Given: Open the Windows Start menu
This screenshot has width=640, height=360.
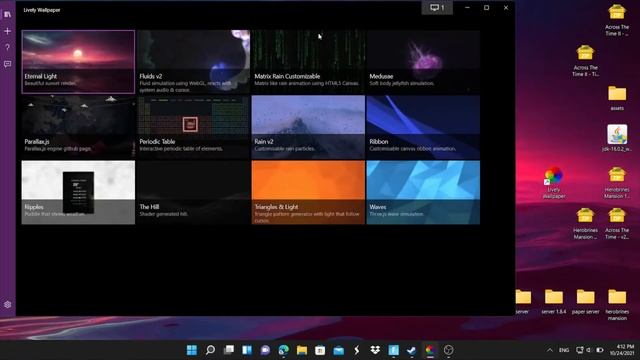Looking at the screenshot, I should tap(191, 350).
